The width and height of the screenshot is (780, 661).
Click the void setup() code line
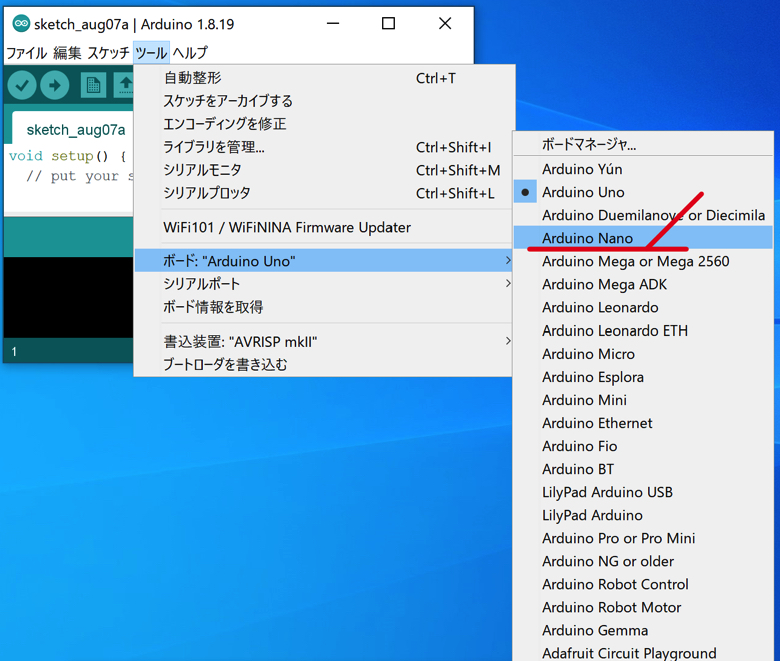point(68,156)
